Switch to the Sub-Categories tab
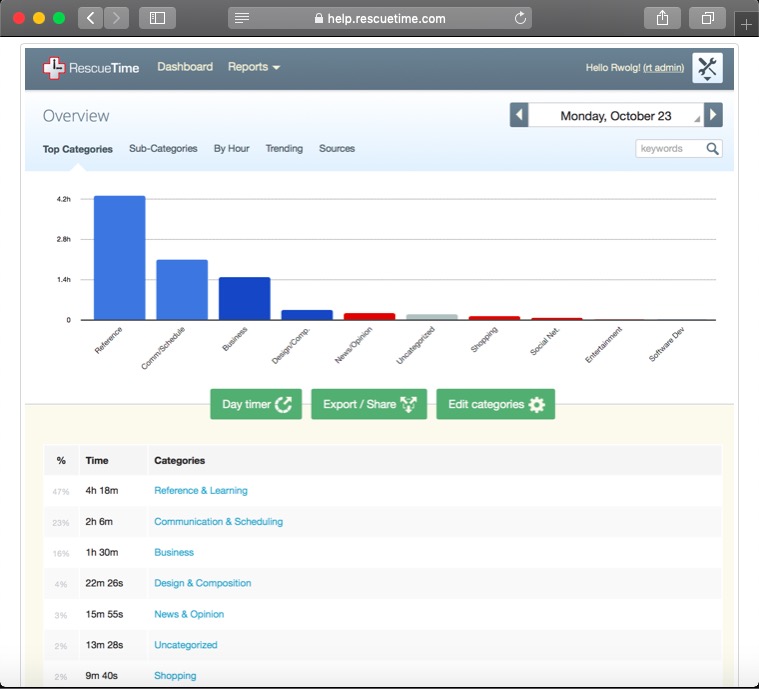759x689 pixels. [x=163, y=149]
